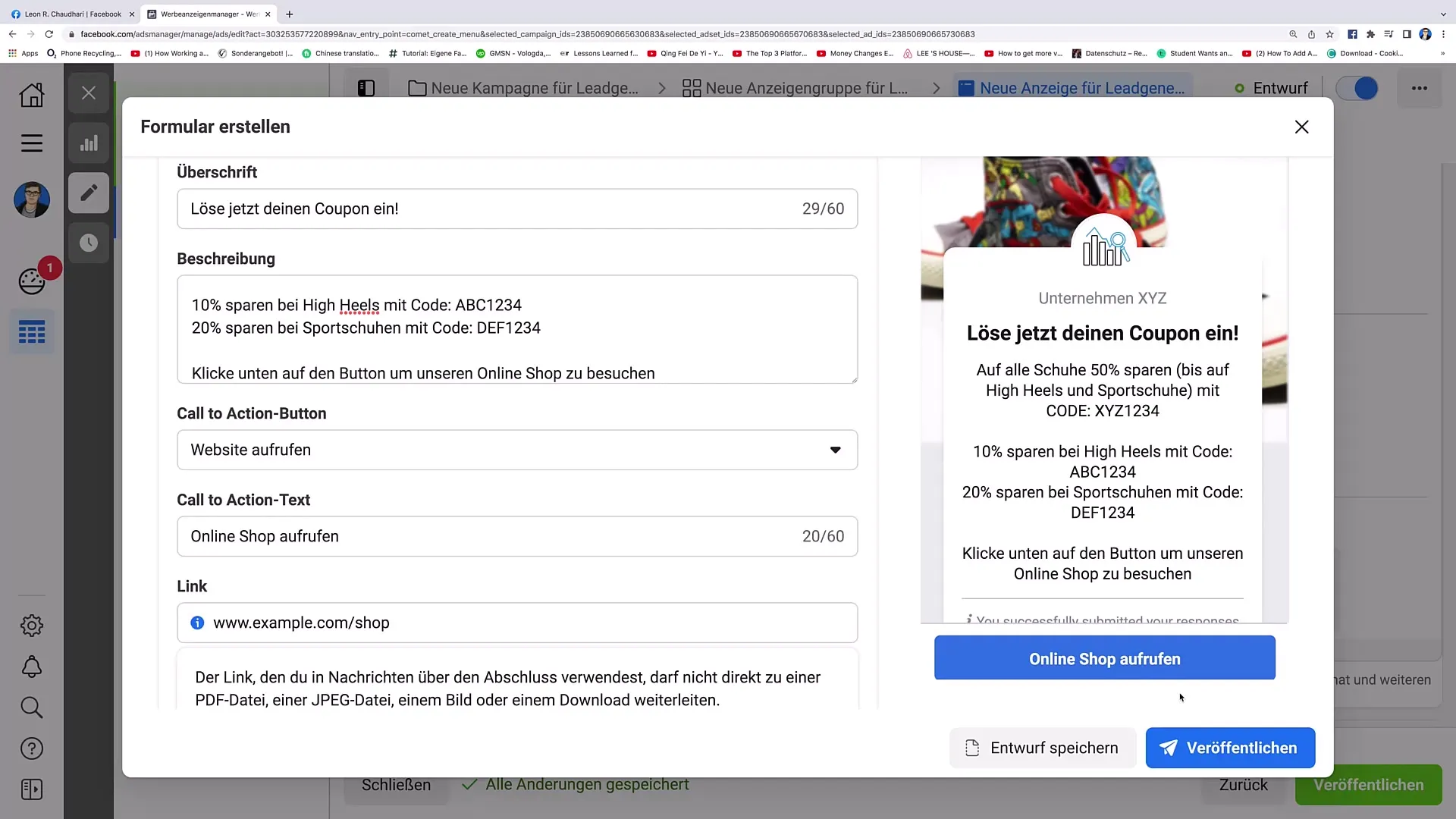1456x819 pixels.
Task: Click the history/clock icon in sidebar
Action: coord(88,241)
